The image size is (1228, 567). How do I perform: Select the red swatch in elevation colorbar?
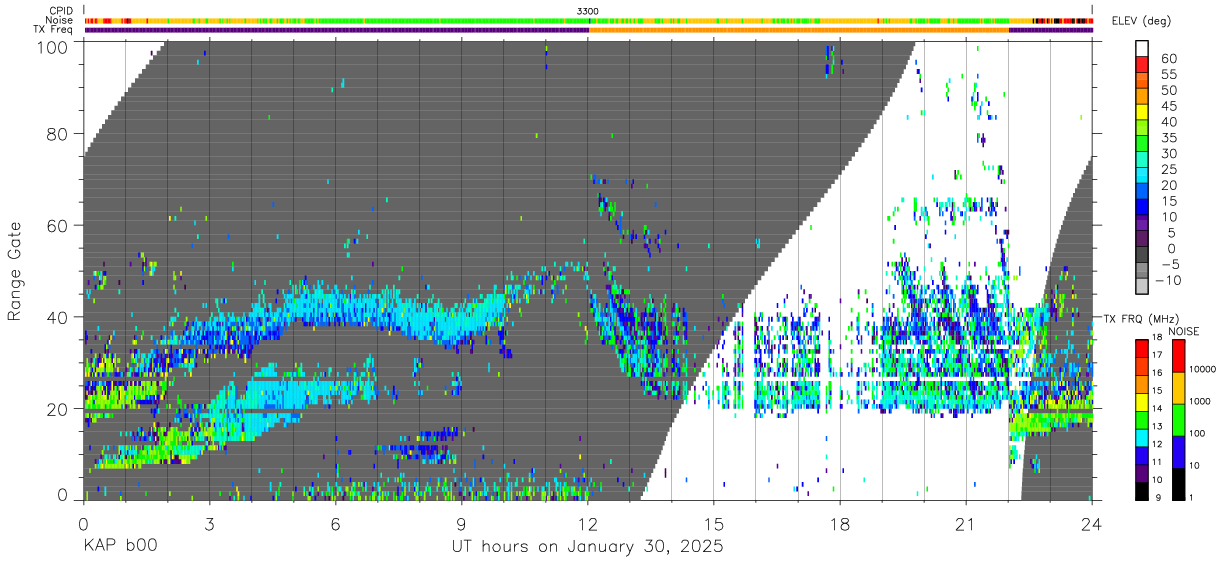pyautogui.click(x=1142, y=65)
